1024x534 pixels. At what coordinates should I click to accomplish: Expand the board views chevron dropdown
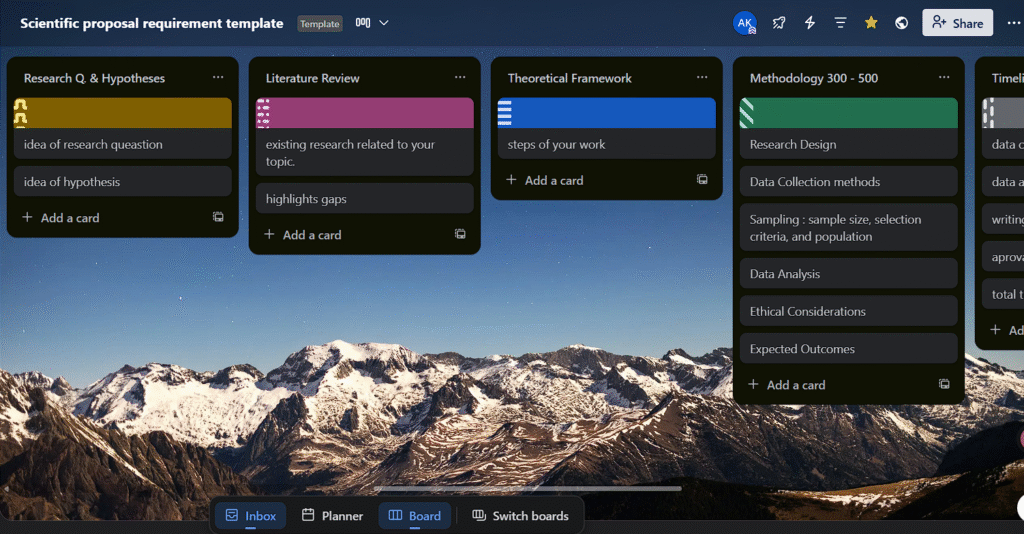click(x=384, y=23)
